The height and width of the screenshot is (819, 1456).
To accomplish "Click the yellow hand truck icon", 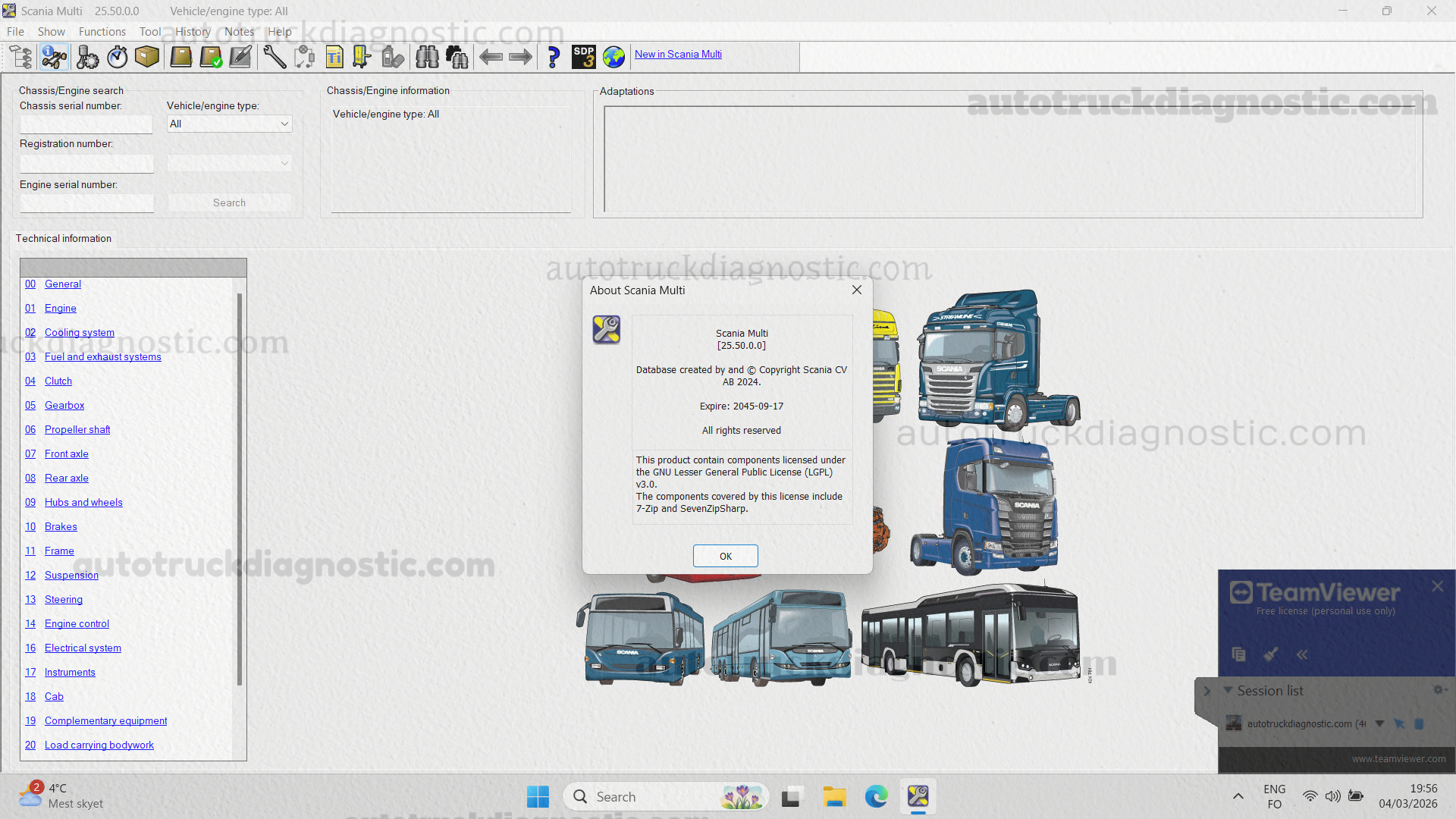I will pos(362,57).
